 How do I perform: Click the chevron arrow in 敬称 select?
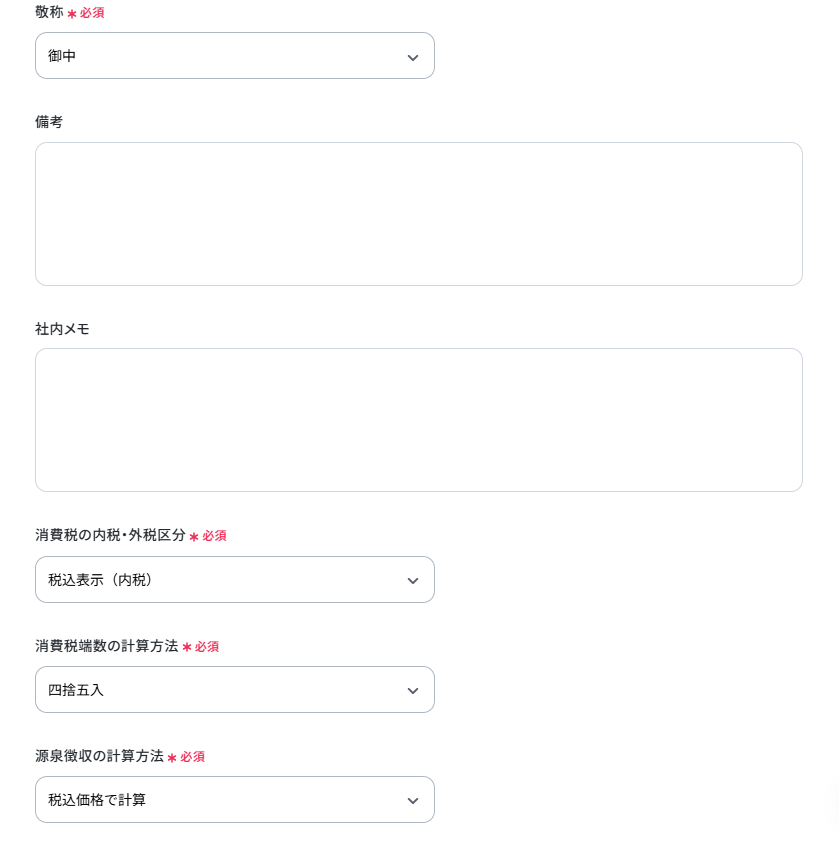pos(413,57)
